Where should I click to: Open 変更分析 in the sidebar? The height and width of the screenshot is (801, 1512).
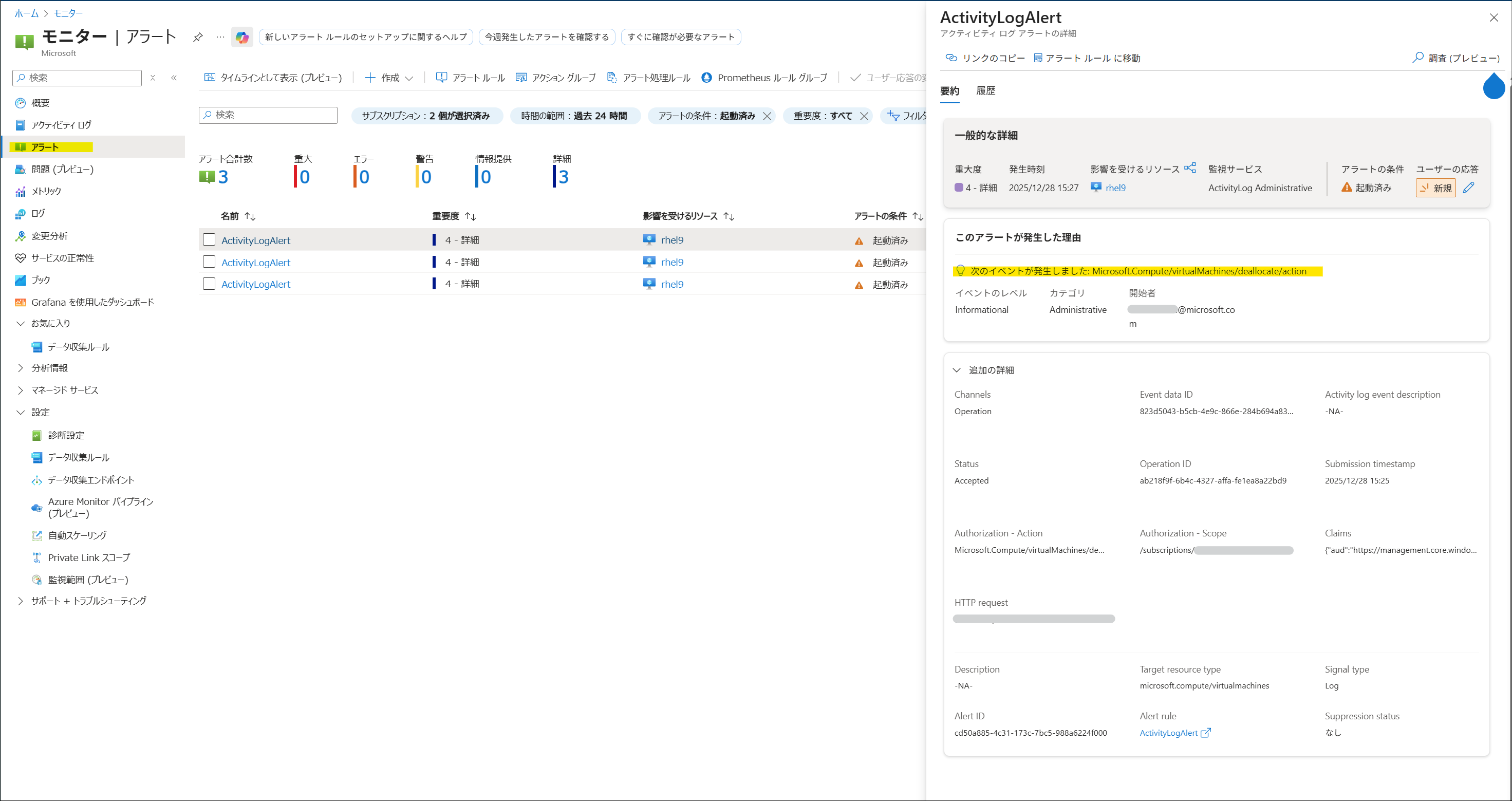(49, 236)
